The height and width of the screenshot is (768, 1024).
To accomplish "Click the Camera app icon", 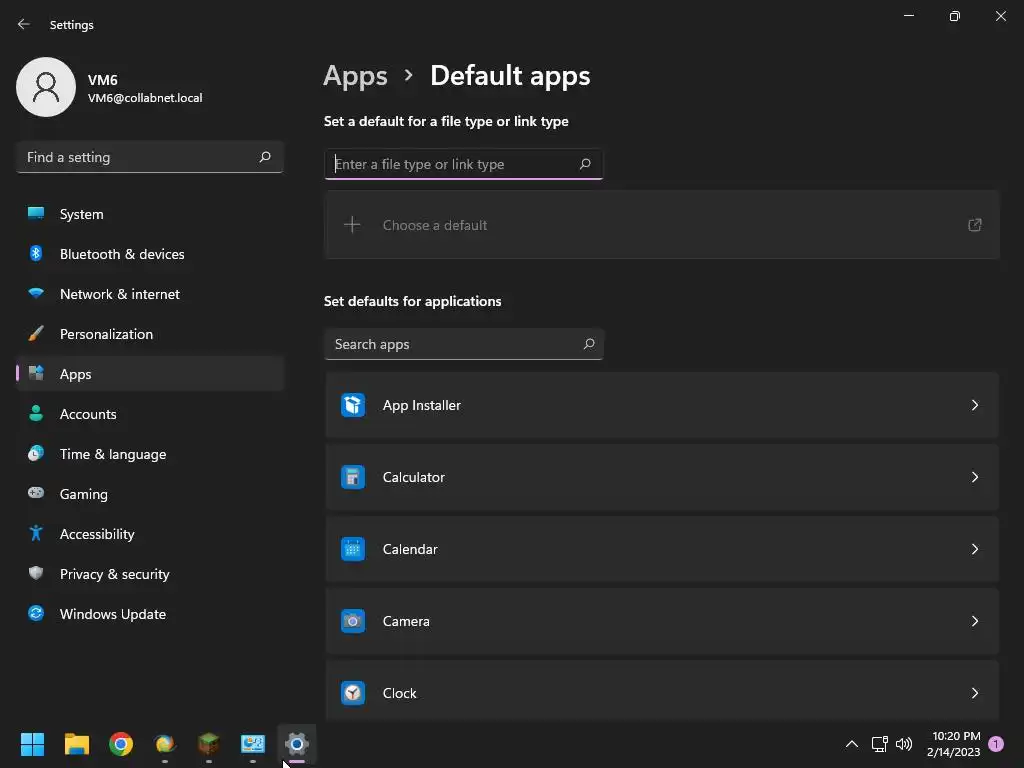I will pos(353,621).
